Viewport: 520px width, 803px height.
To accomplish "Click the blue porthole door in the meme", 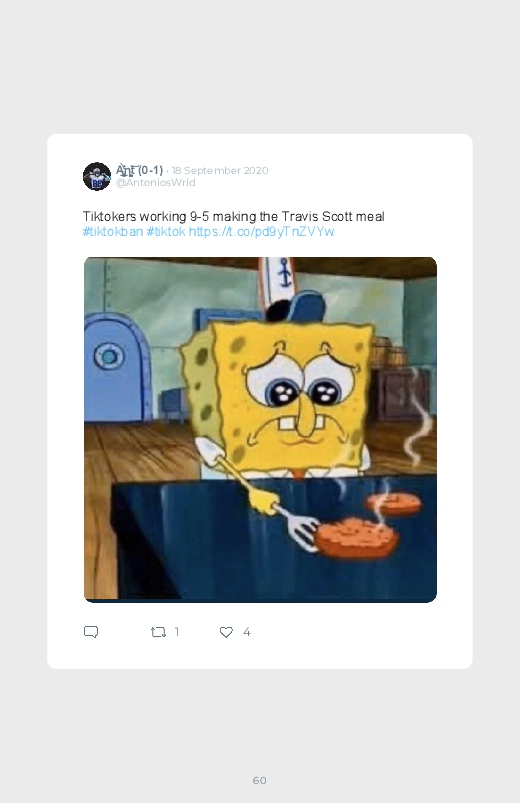I will [x=115, y=367].
